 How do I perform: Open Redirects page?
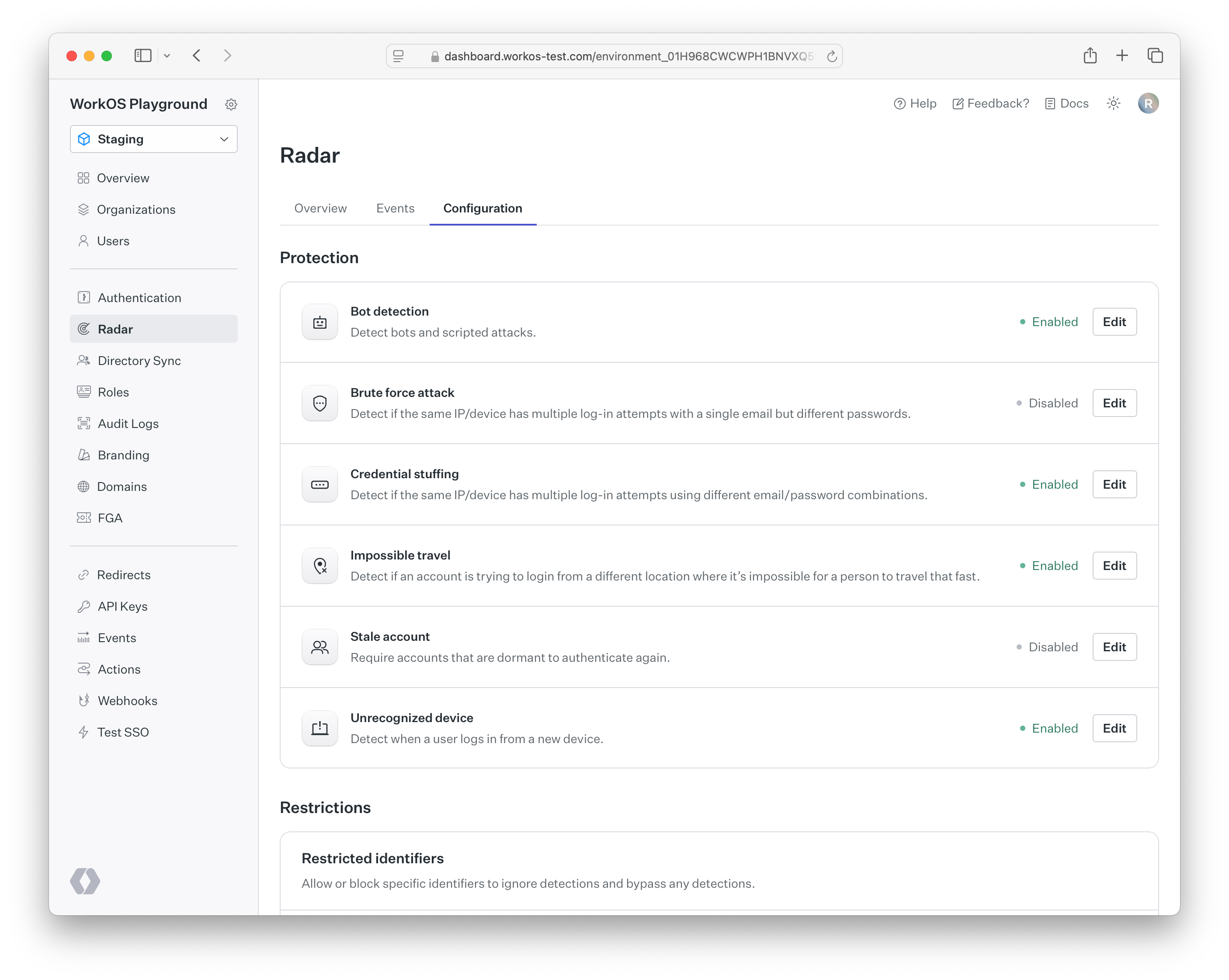(153, 575)
